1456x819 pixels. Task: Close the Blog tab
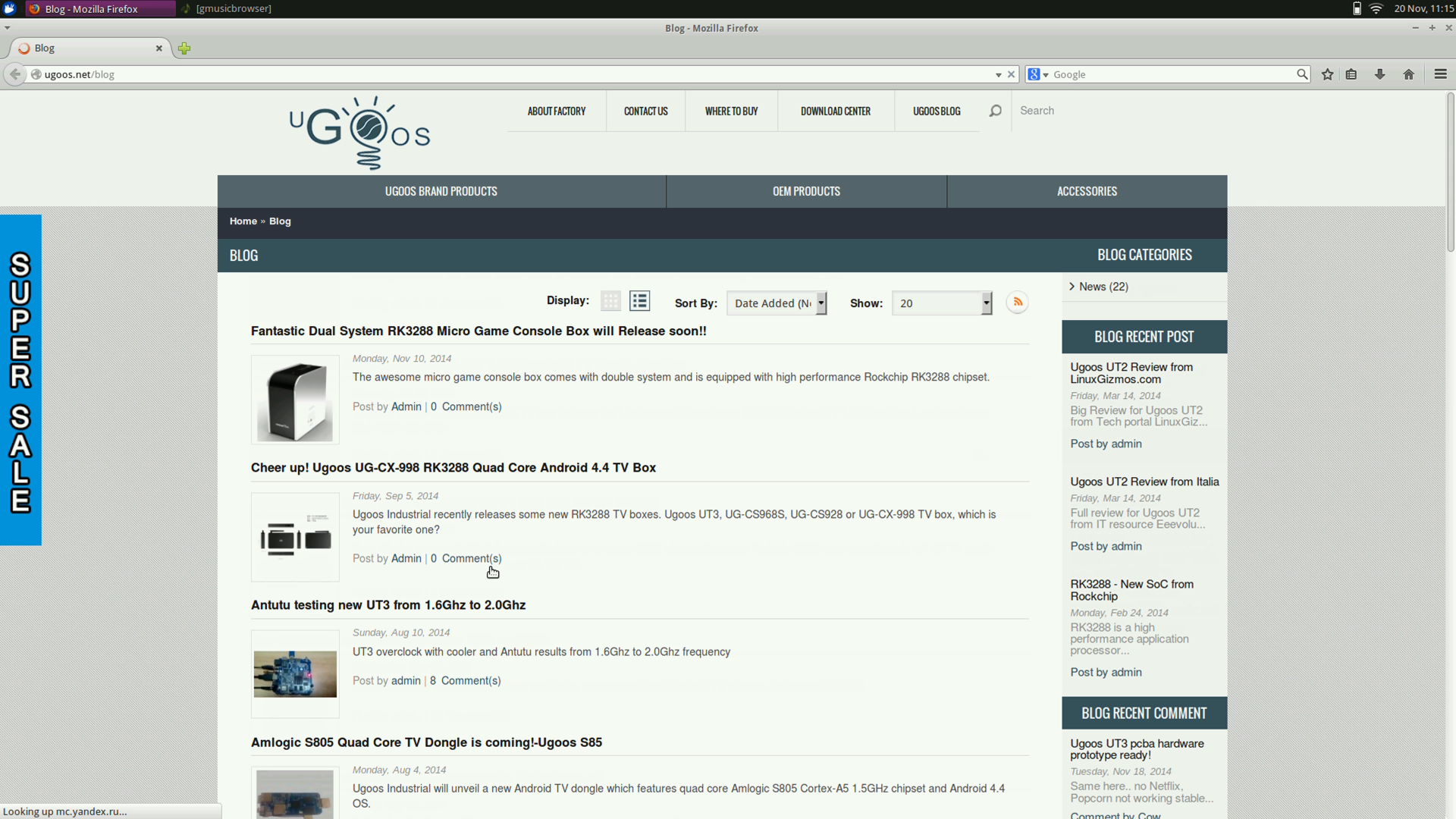click(x=159, y=48)
